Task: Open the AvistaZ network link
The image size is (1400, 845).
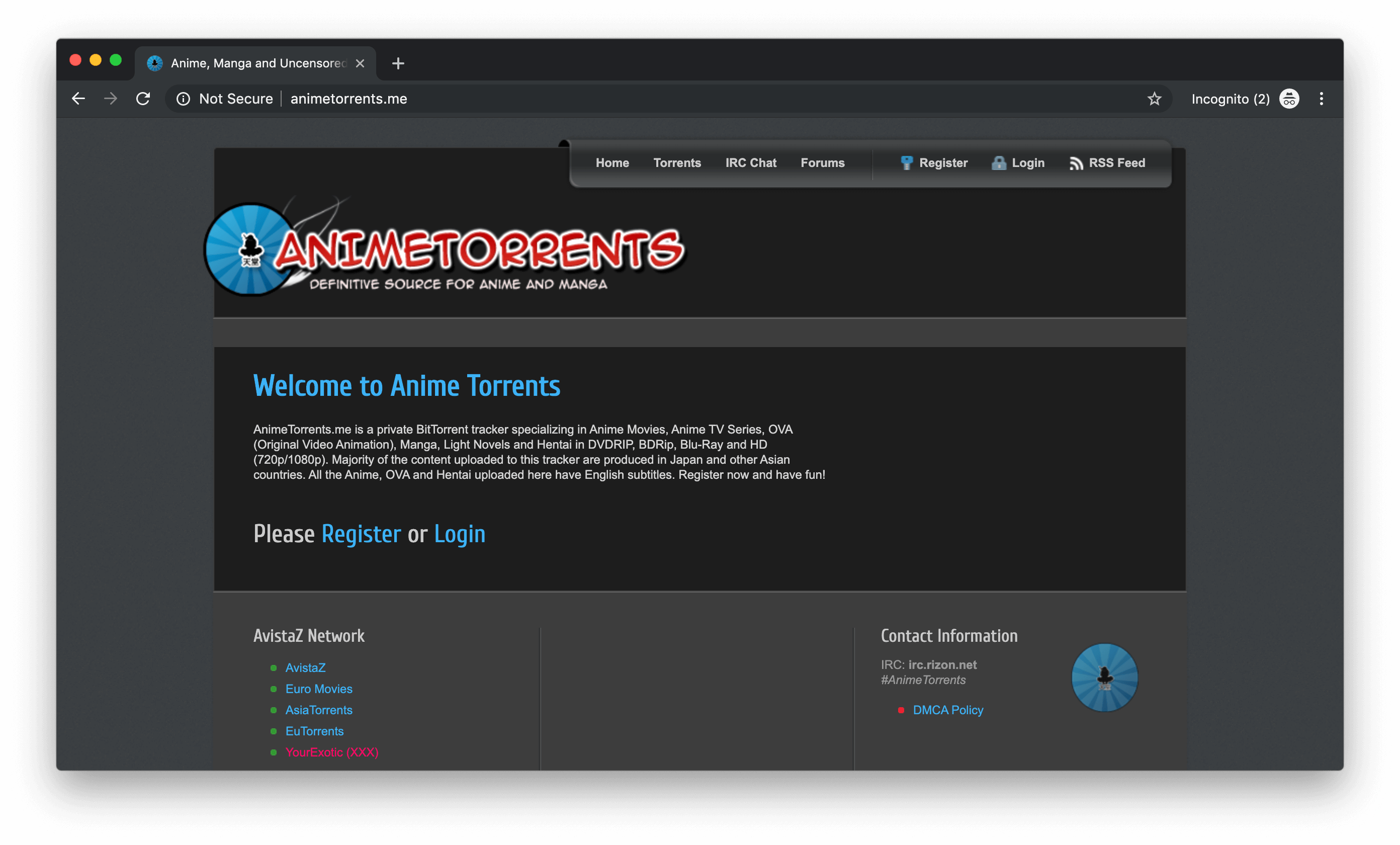Action: click(x=305, y=668)
